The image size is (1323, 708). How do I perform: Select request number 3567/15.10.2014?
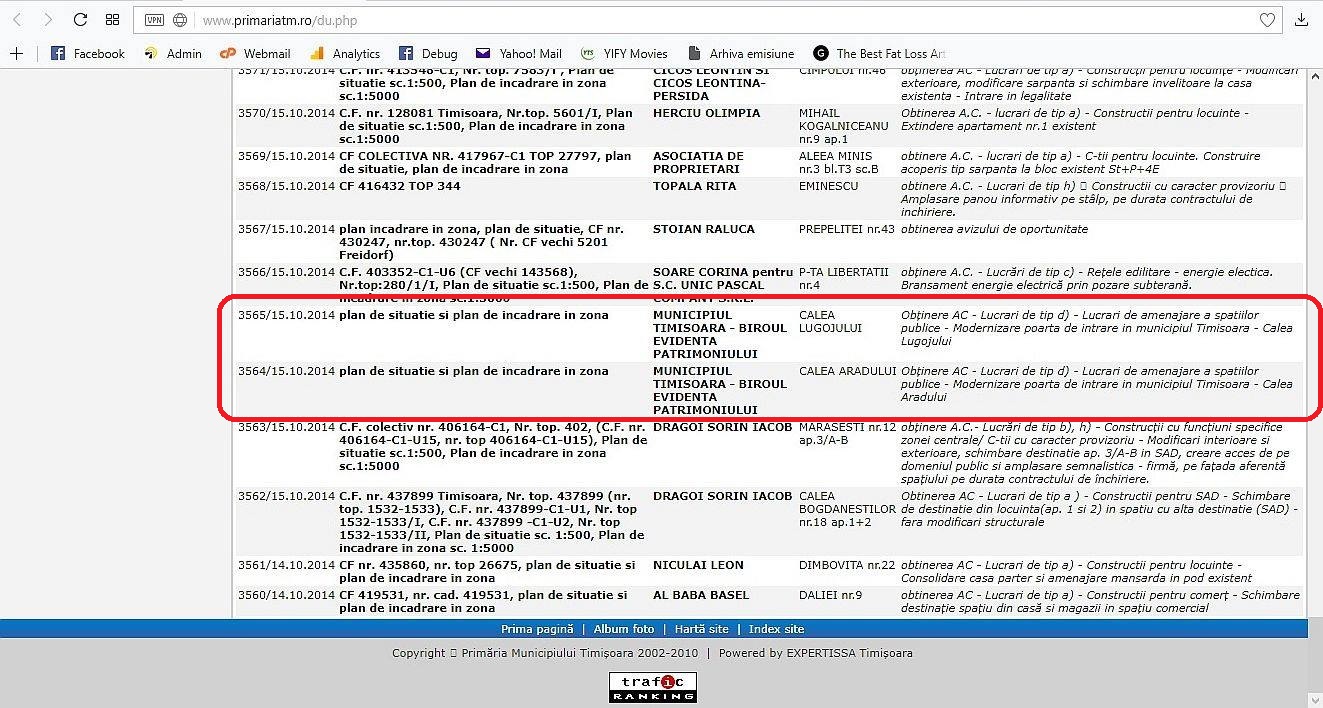click(286, 229)
